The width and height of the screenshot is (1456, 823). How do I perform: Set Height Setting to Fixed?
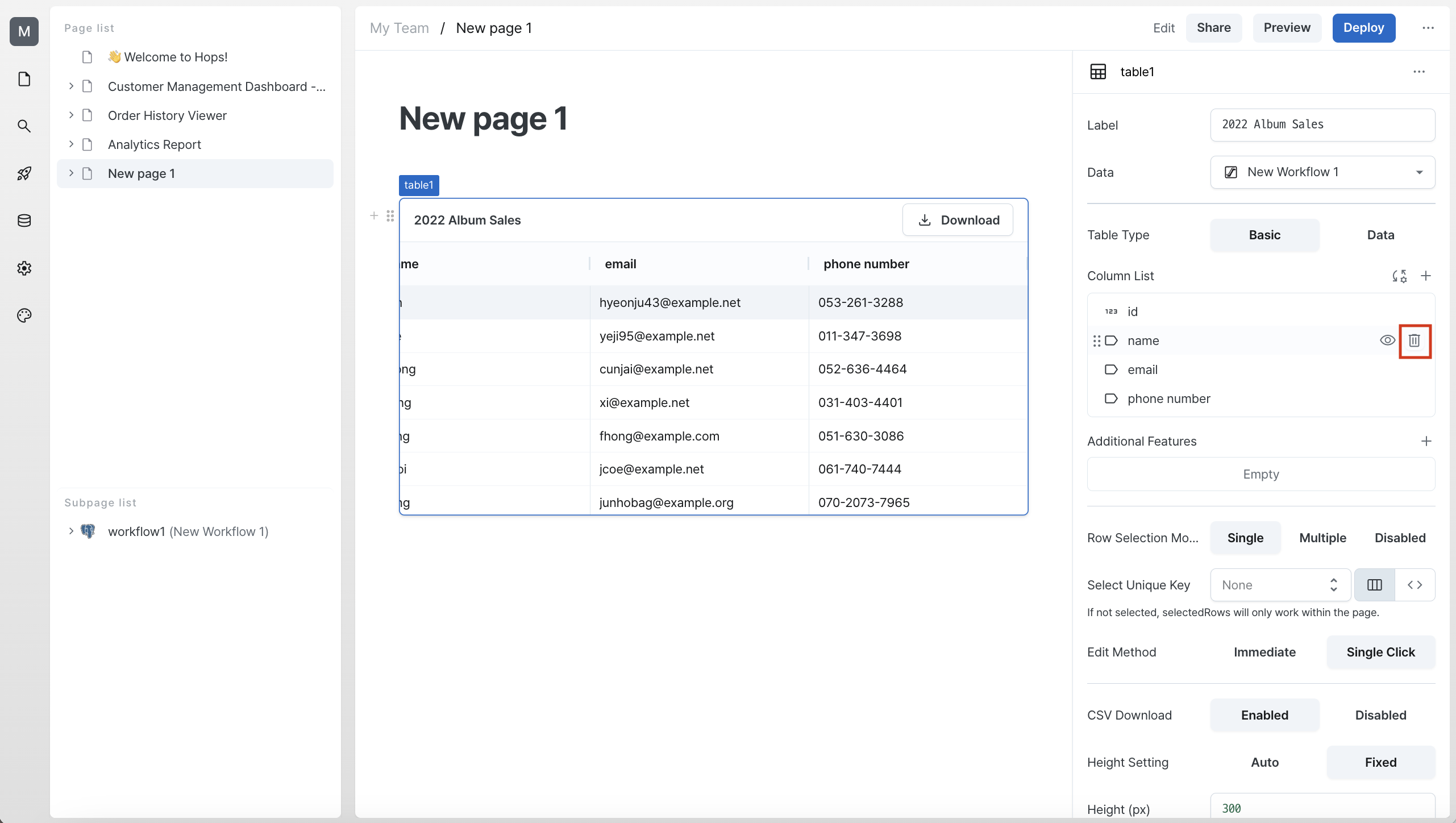coord(1380,762)
